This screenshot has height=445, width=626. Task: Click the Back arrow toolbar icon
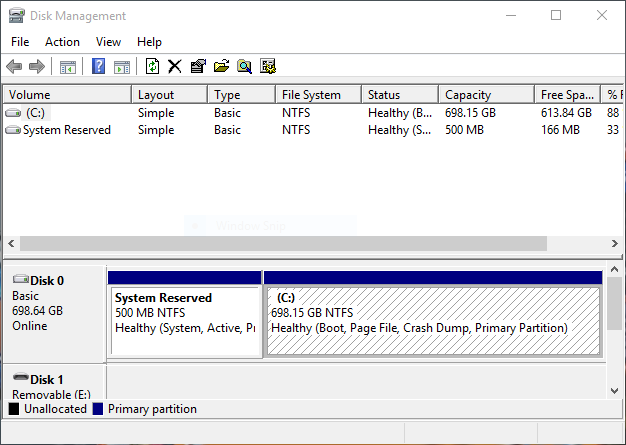[14, 66]
